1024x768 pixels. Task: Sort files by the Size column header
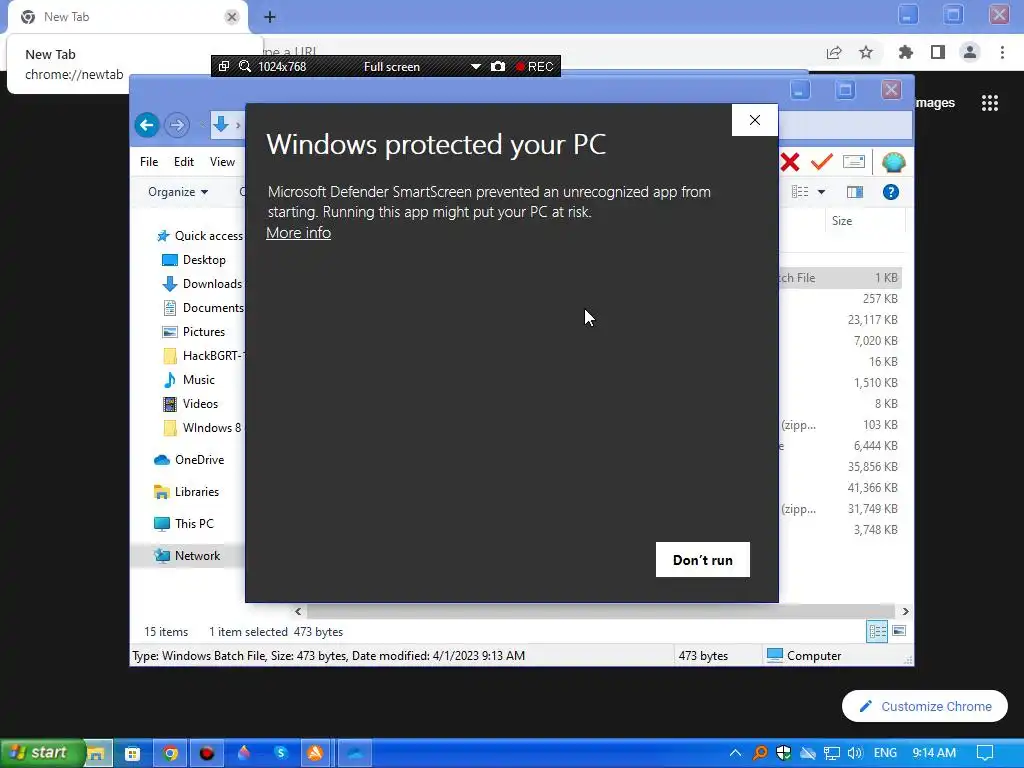842,221
